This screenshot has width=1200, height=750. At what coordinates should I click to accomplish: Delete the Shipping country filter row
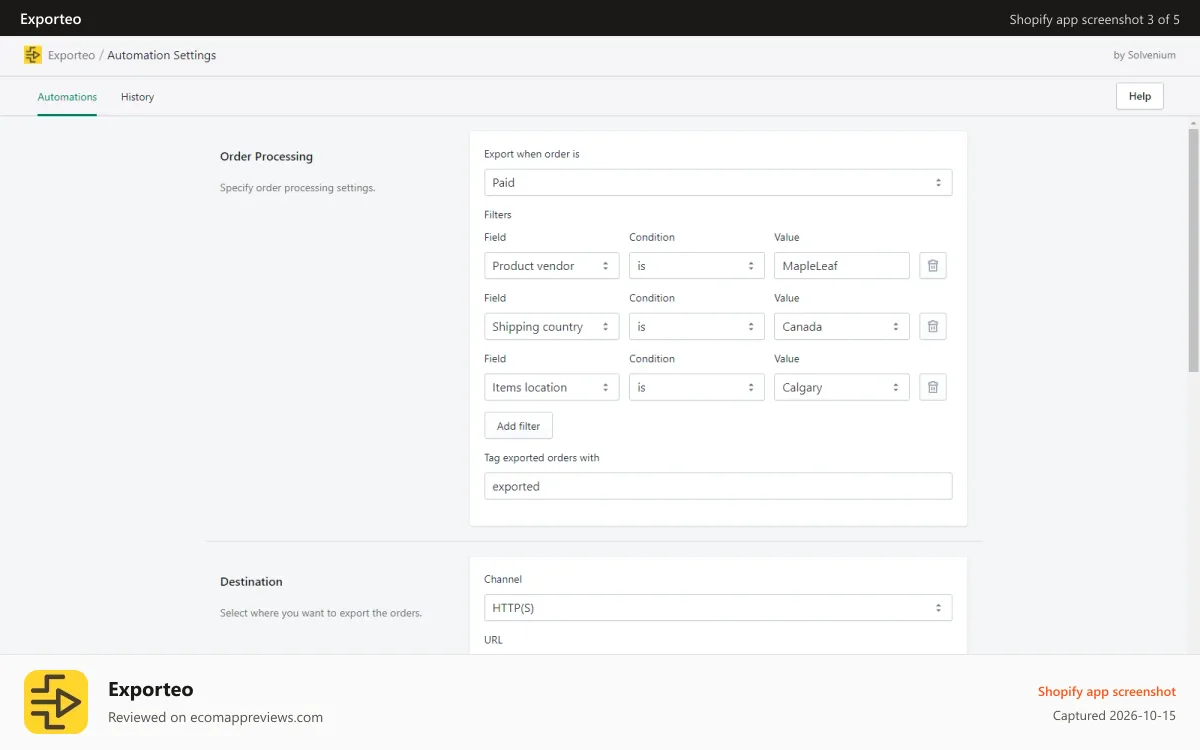[933, 327]
